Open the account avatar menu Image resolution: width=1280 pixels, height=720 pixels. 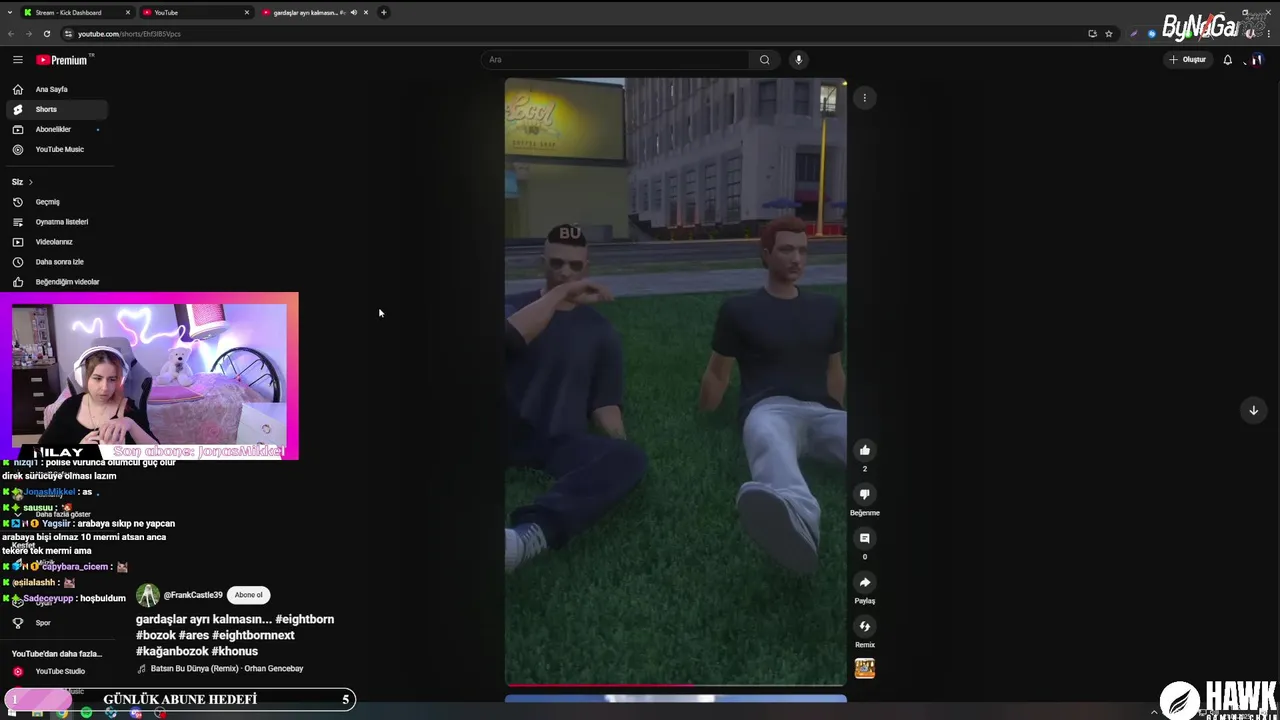pos(1257,60)
